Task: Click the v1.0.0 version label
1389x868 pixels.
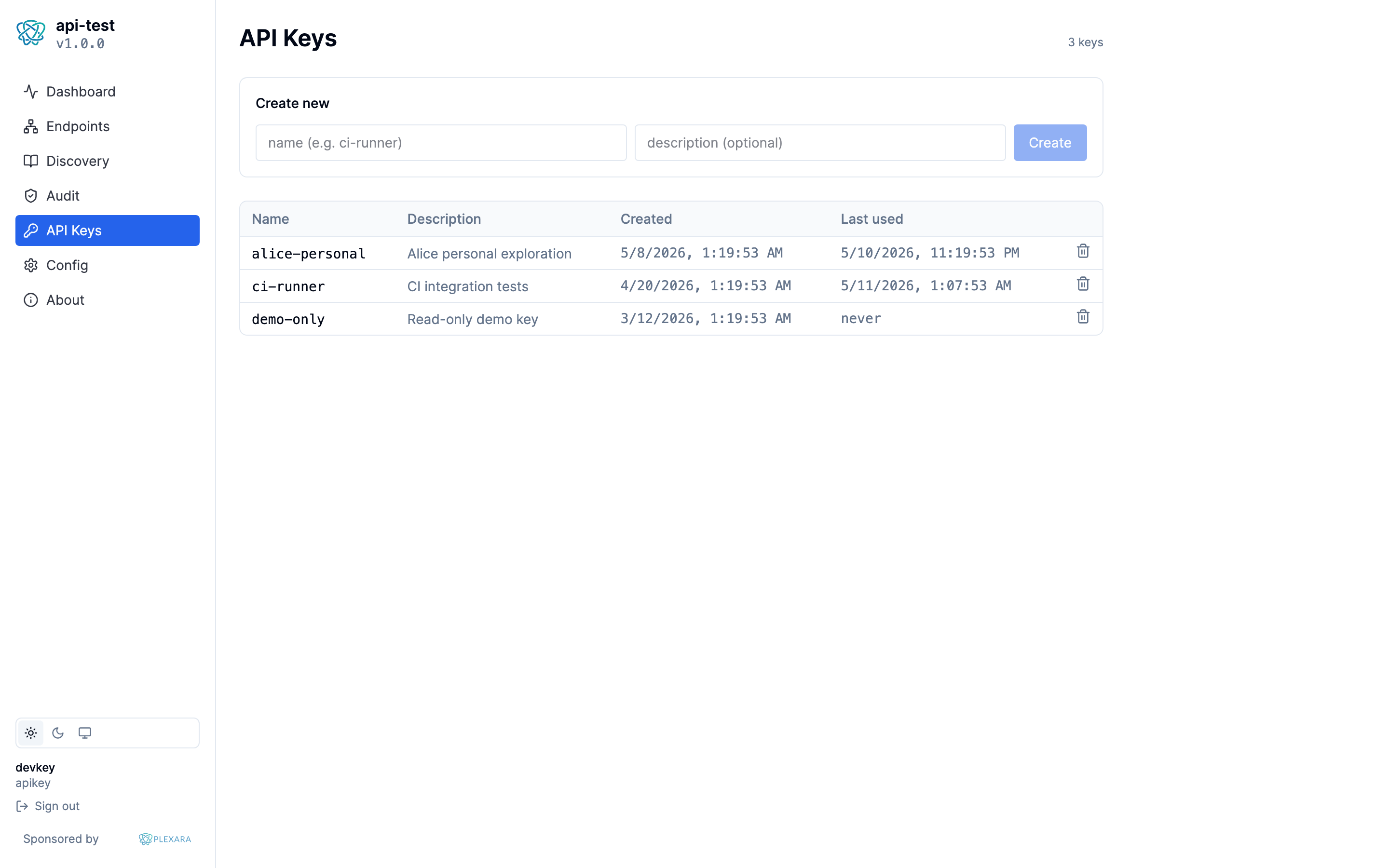Action: pyautogui.click(x=81, y=43)
